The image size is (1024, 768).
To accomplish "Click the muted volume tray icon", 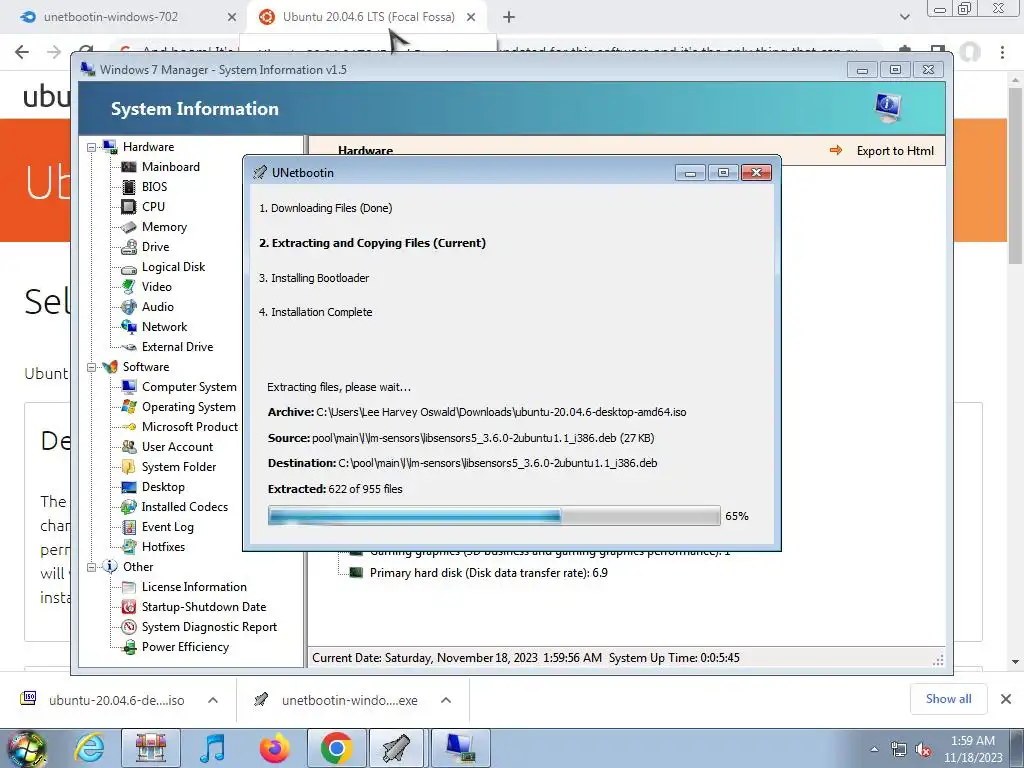I will point(923,750).
